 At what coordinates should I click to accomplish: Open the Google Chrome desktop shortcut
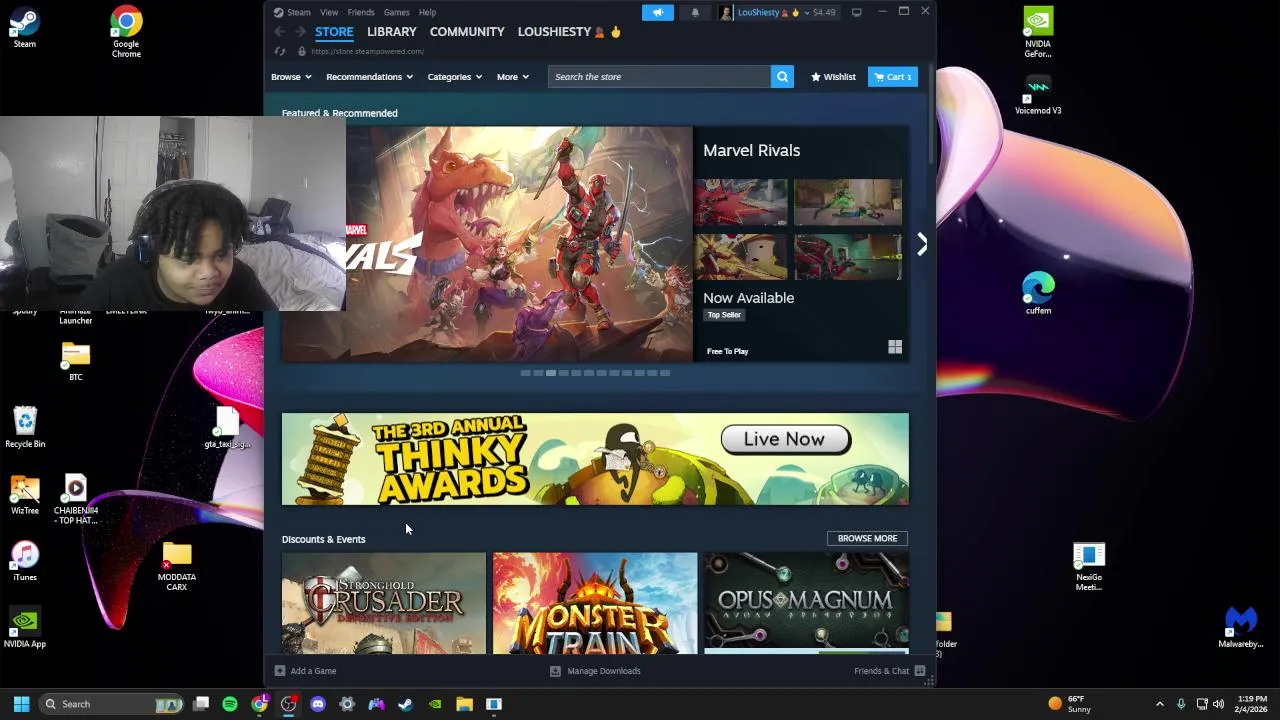[126, 32]
